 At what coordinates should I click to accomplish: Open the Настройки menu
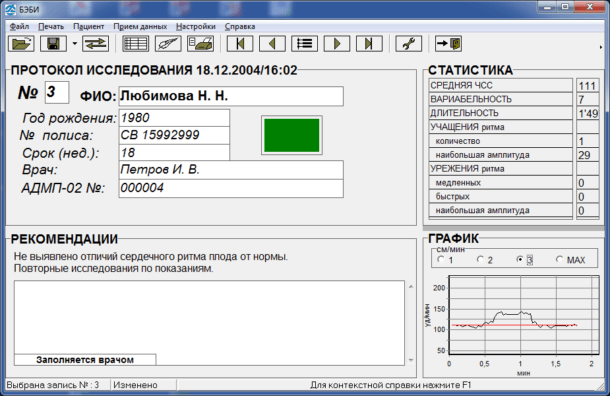tap(196, 26)
